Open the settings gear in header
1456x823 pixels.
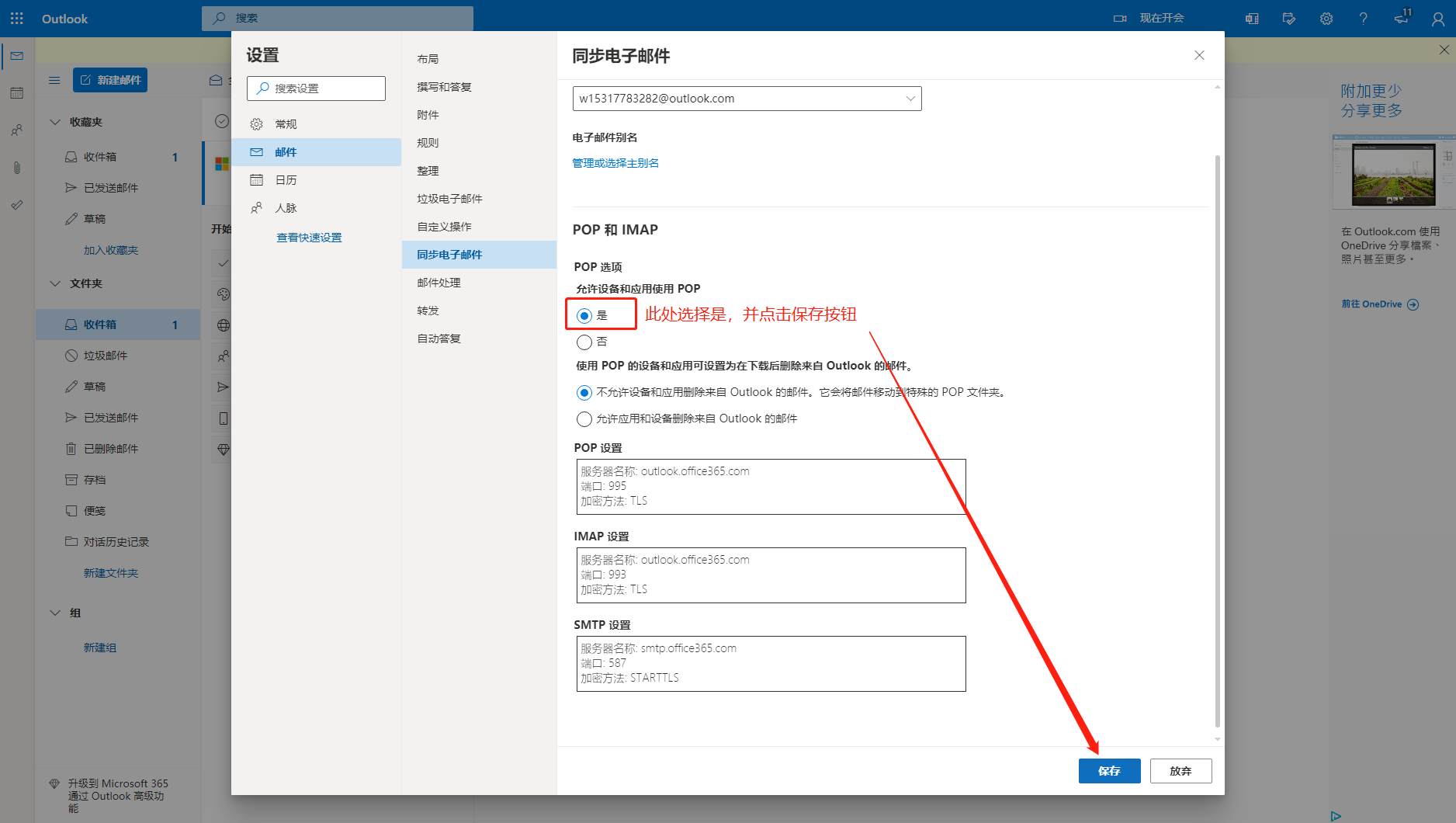pyautogui.click(x=1326, y=19)
